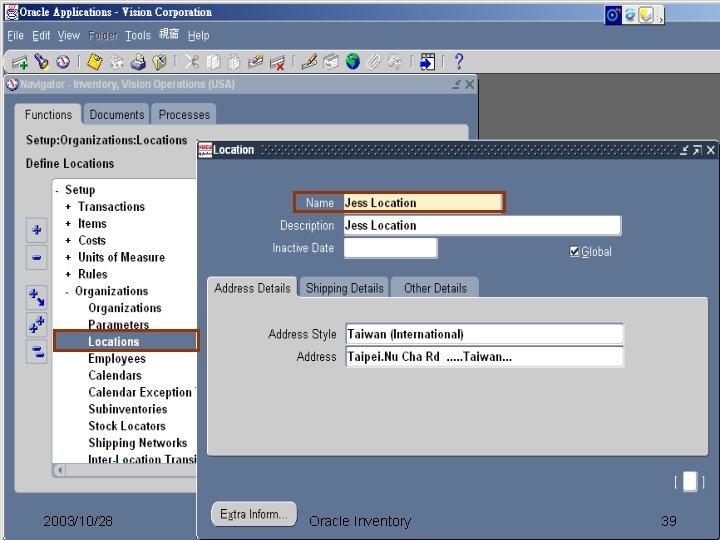
Task: Click the Find flashlight icon
Action: click(x=41, y=62)
